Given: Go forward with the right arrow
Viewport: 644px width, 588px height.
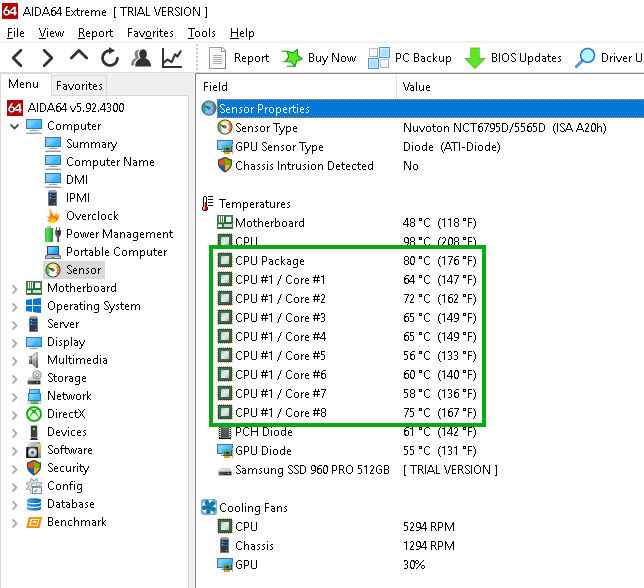Looking at the screenshot, I should (48, 58).
